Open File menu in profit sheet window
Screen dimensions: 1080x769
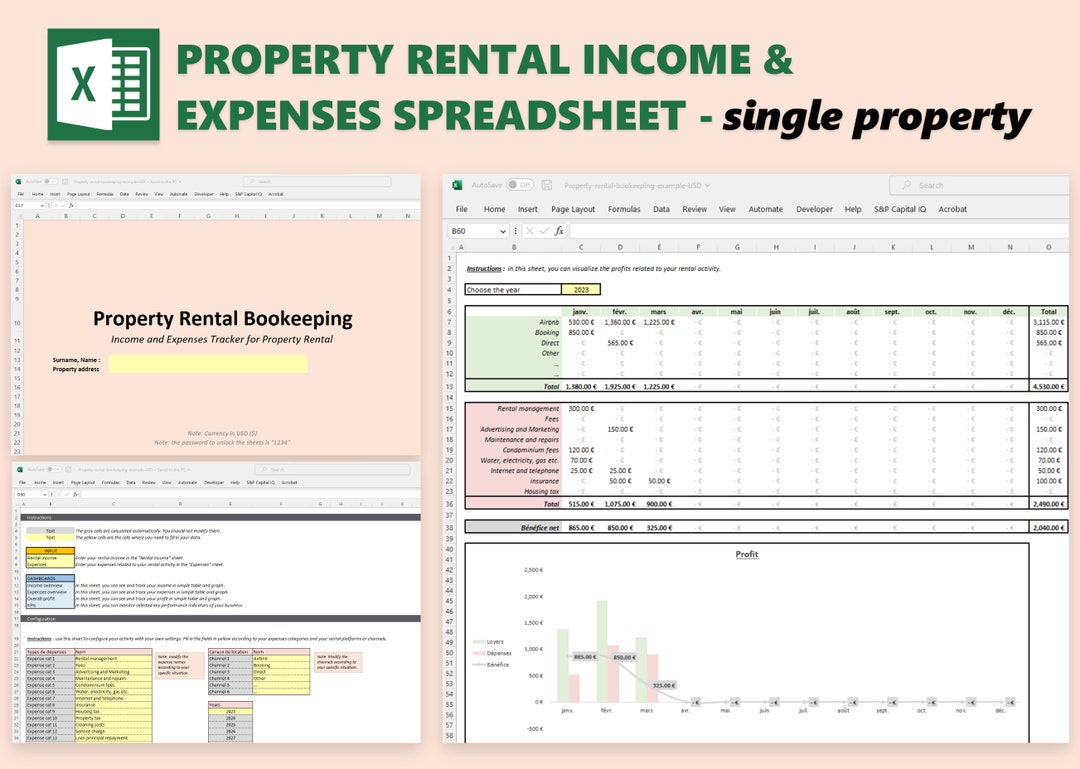click(x=461, y=209)
